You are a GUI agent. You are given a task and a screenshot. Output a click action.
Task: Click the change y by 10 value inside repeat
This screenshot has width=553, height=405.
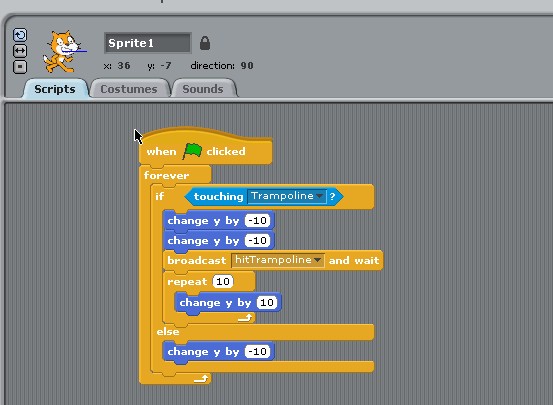click(267, 302)
